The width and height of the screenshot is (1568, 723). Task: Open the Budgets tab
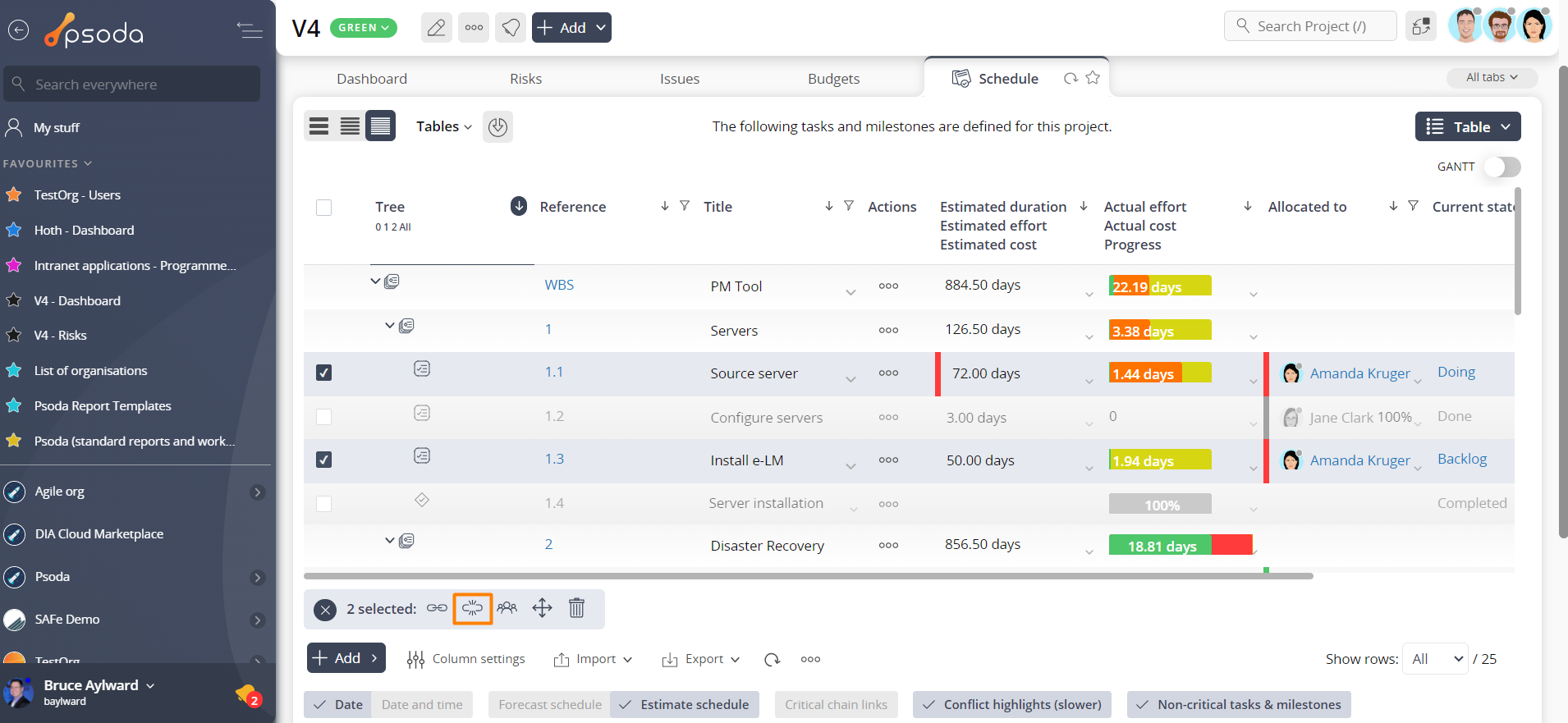click(x=833, y=79)
